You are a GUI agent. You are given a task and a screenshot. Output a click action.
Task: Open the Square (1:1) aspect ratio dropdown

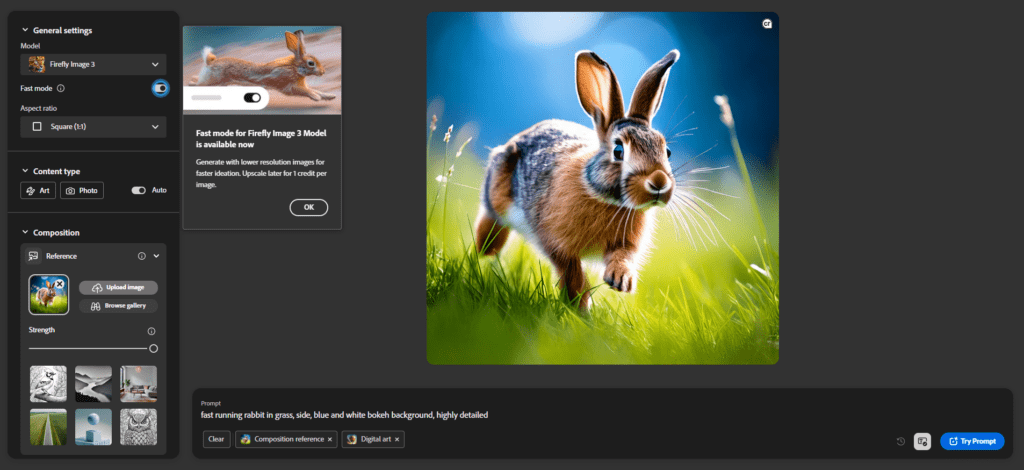pos(93,127)
